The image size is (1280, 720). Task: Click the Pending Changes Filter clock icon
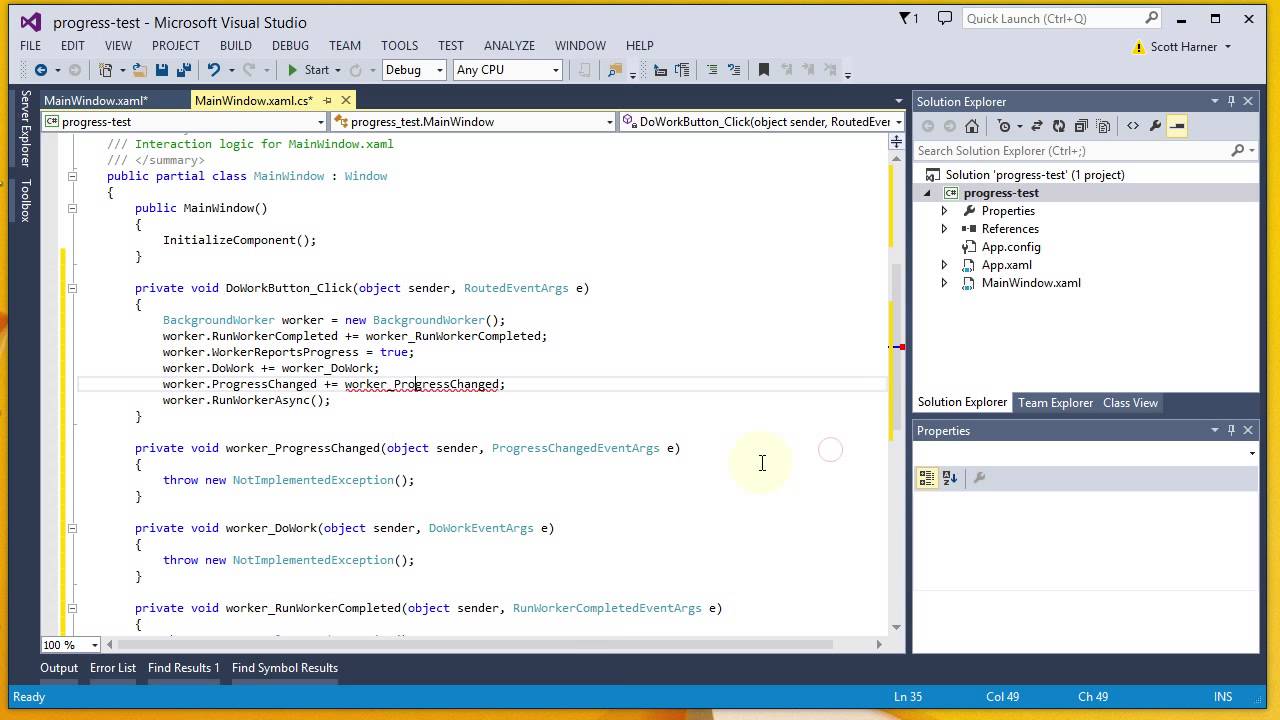(1005, 126)
